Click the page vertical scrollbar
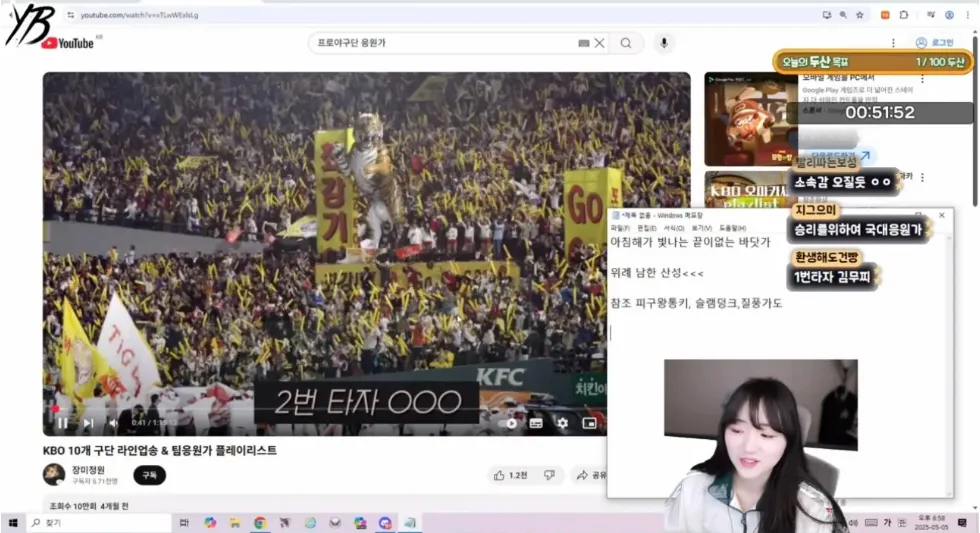The height and width of the screenshot is (533, 980). coord(975,122)
